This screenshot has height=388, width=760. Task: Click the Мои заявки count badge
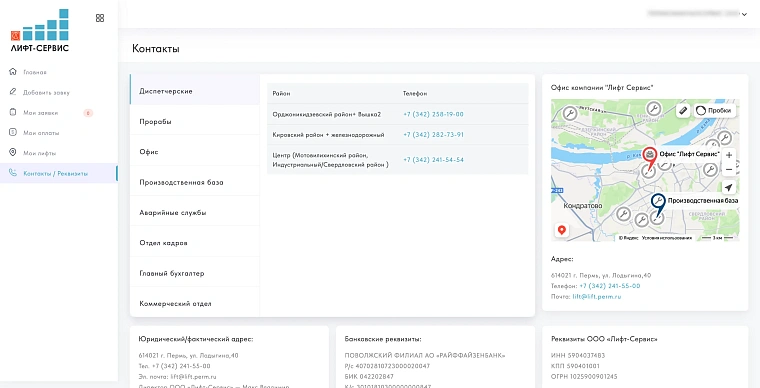[88, 113]
